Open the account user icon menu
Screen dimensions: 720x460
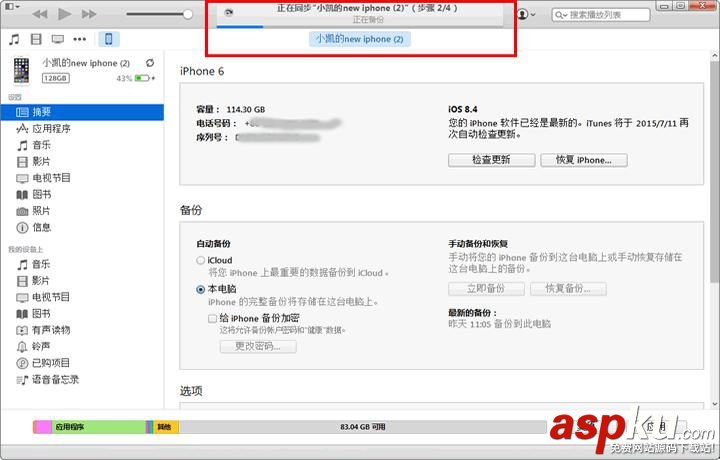tap(526, 14)
